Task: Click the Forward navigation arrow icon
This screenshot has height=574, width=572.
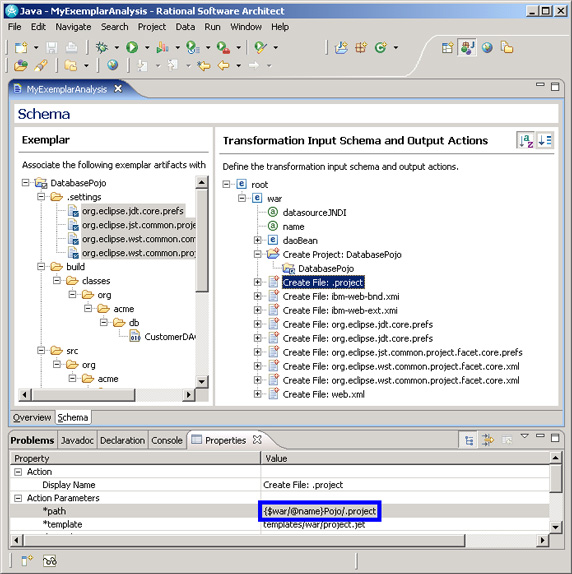Action: pyautogui.click(x=254, y=66)
